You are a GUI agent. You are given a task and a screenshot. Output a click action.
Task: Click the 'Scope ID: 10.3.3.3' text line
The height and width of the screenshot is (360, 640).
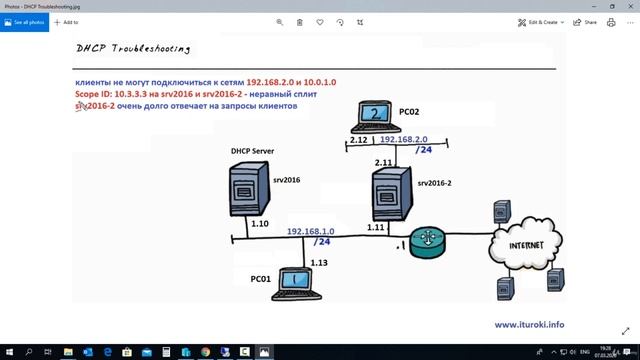click(x=196, y=94)
